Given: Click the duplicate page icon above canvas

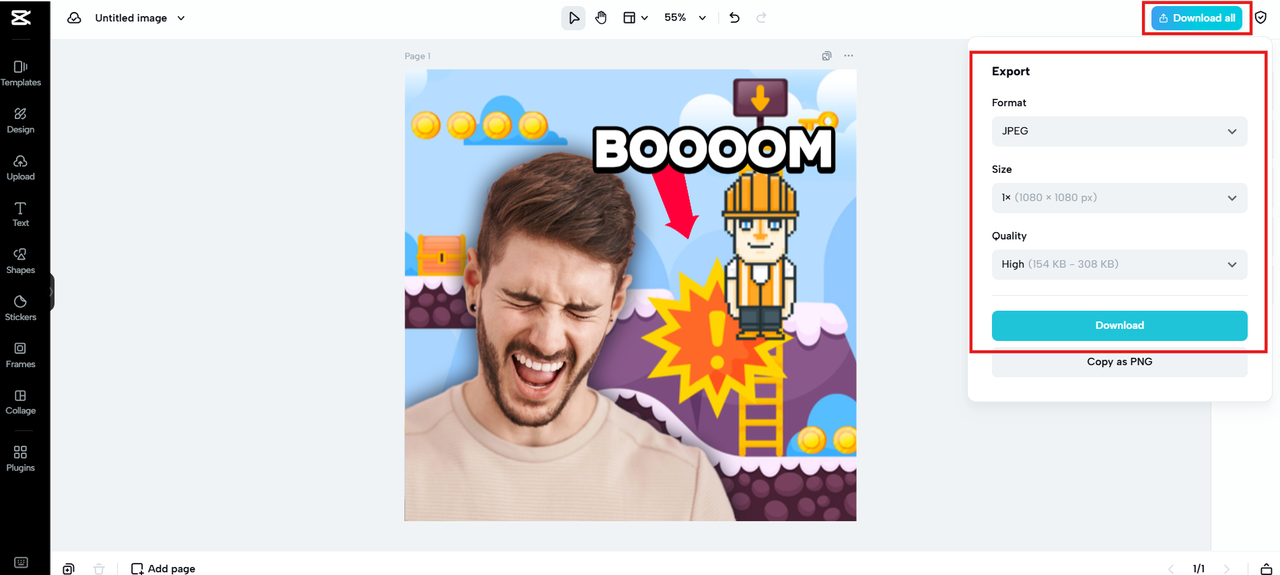Looking at the screenshot, I should click(x=826, y=56).
